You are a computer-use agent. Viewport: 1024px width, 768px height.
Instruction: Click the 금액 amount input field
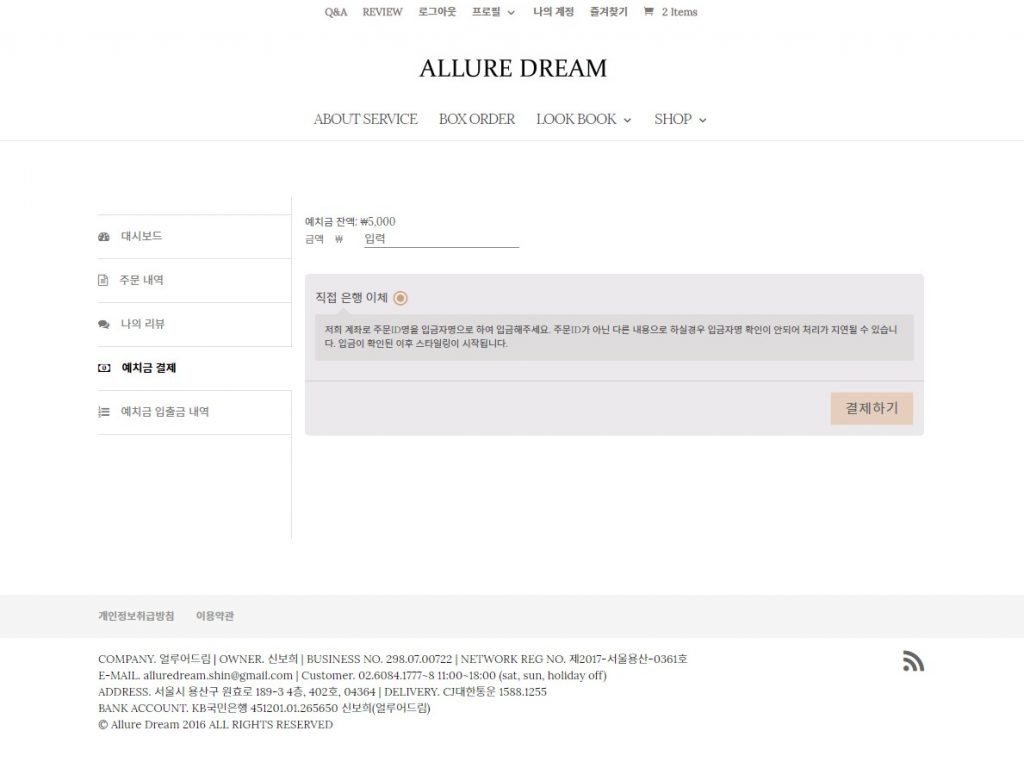[x=441, y=239]
